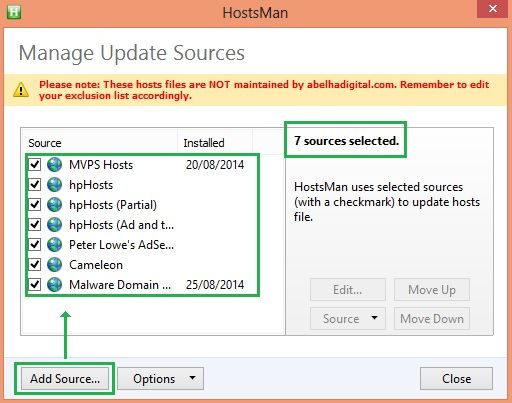This screenshot has width=512, height=403.
Task: Open the Options dropdown menu
Action: click(x=160, y=379)
